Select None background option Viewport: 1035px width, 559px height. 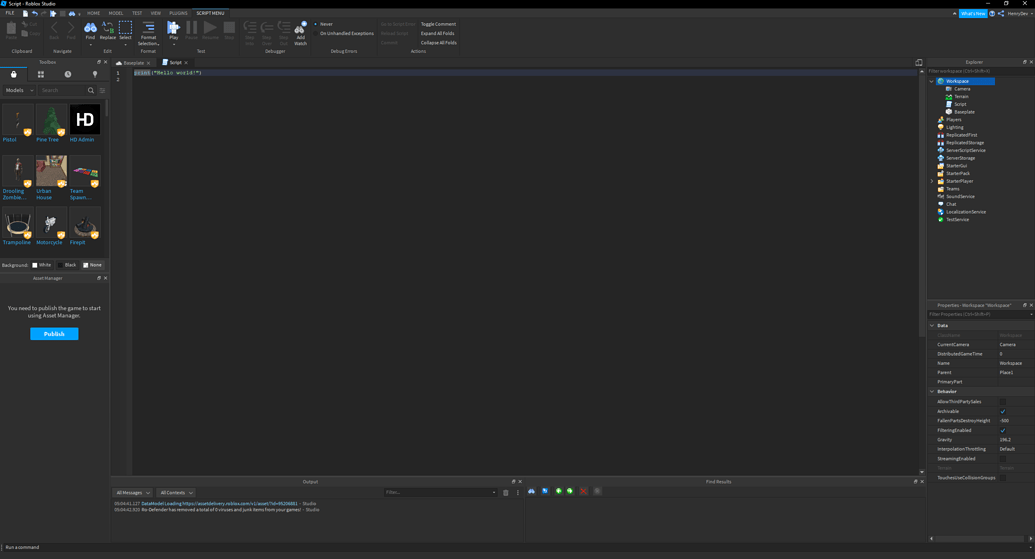coord(92,265)
